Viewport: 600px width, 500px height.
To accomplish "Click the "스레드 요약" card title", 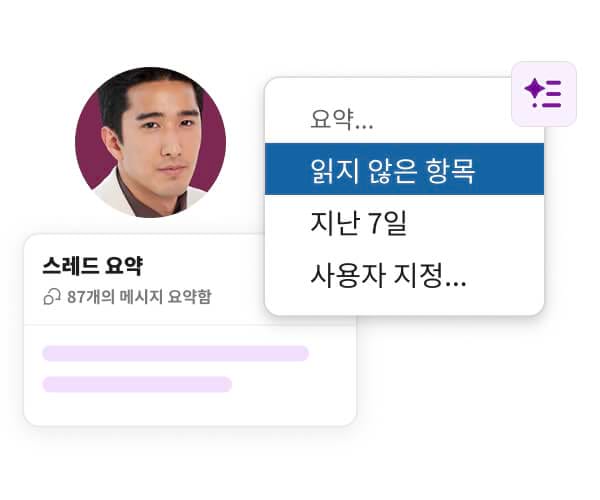I will 92,266.
